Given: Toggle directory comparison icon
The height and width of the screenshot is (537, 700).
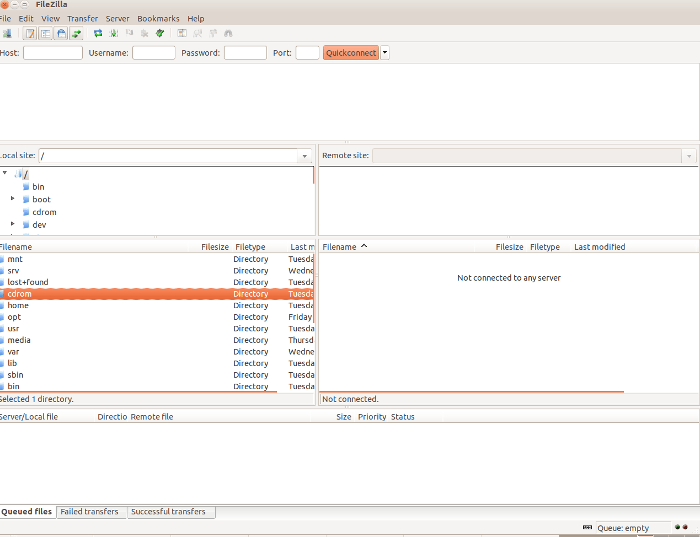Looking at the screenshot, I should tap(198, 33).
